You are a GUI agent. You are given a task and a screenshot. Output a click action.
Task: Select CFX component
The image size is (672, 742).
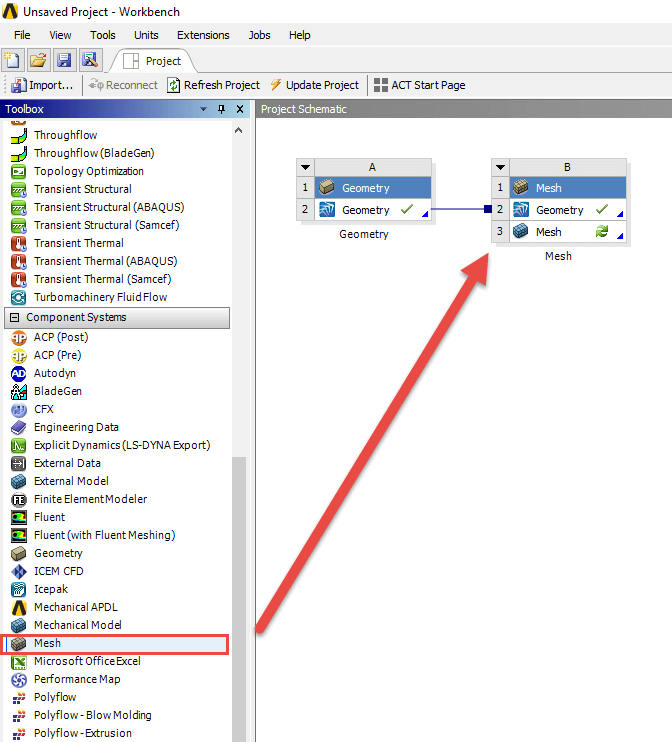click(44, 409)
